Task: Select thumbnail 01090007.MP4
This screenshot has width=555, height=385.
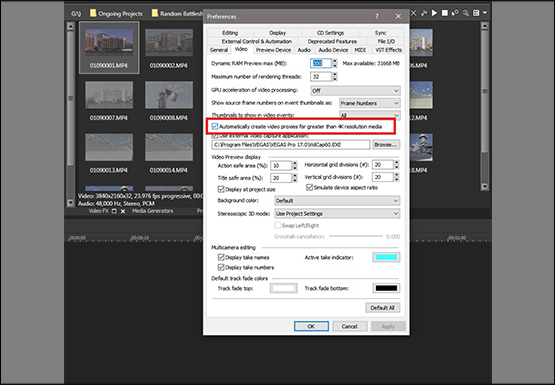Action: 109,100
